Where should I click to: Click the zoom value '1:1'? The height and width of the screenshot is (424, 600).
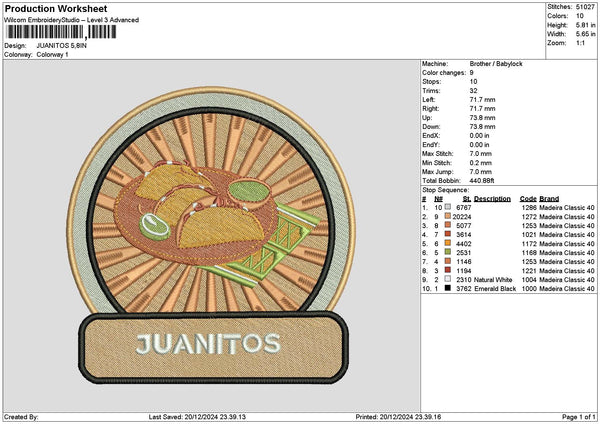point(580,43)
